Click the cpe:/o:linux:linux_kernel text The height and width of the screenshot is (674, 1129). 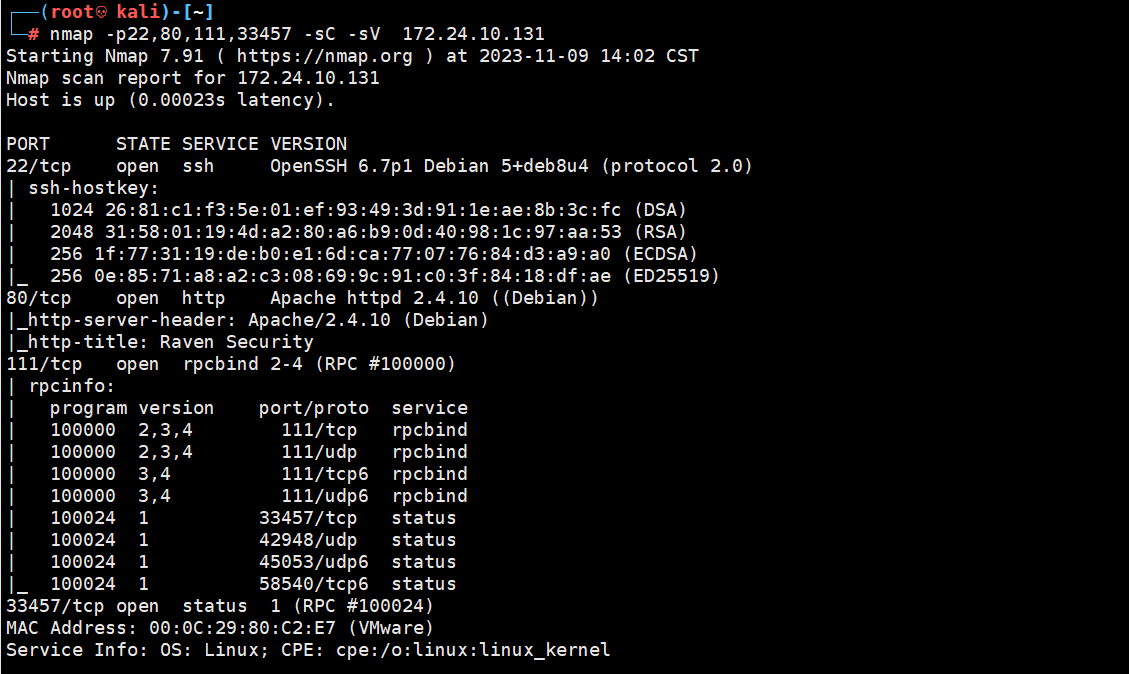point(473,650)
